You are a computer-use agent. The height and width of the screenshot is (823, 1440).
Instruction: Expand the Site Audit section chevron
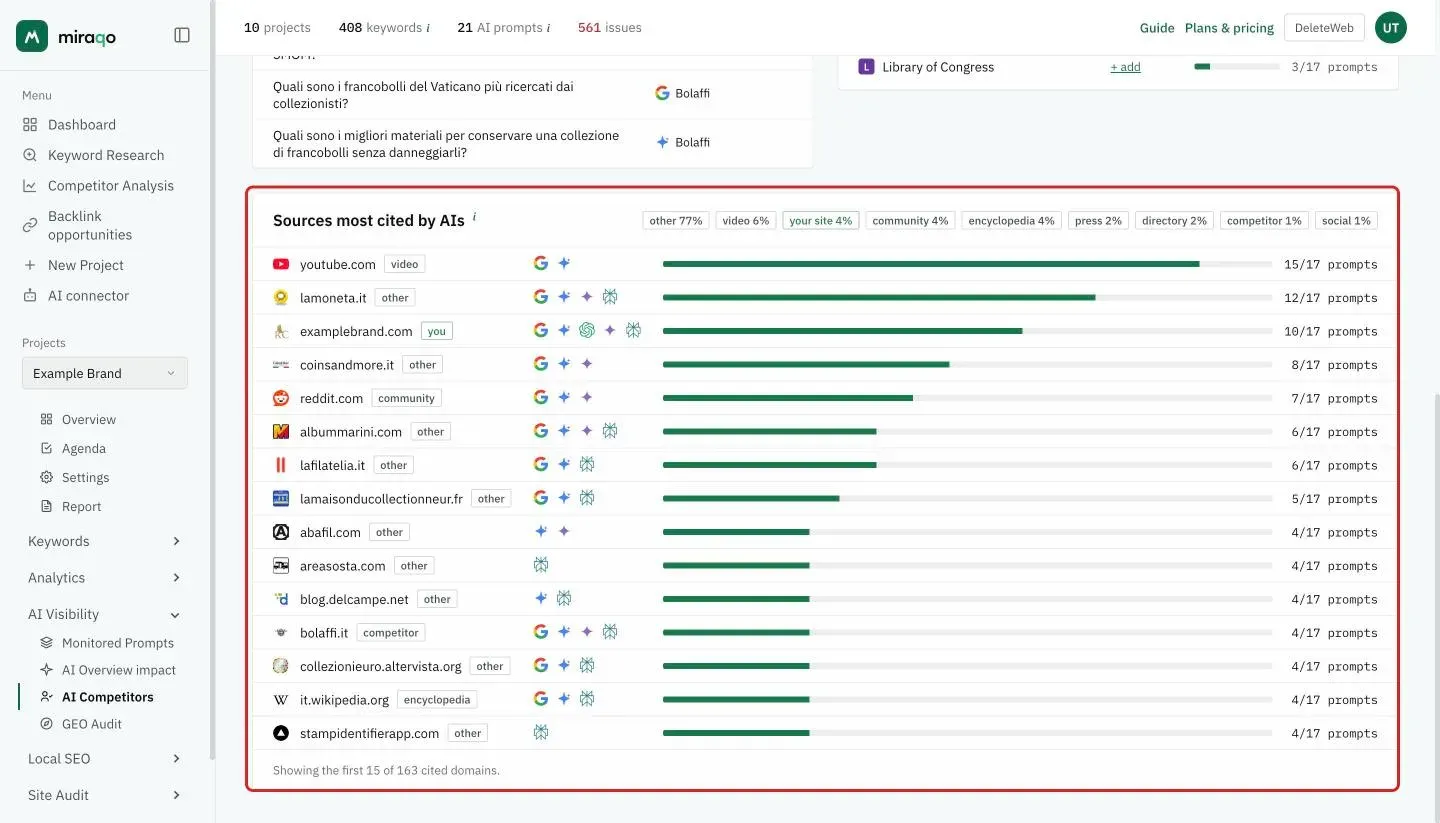176,795
